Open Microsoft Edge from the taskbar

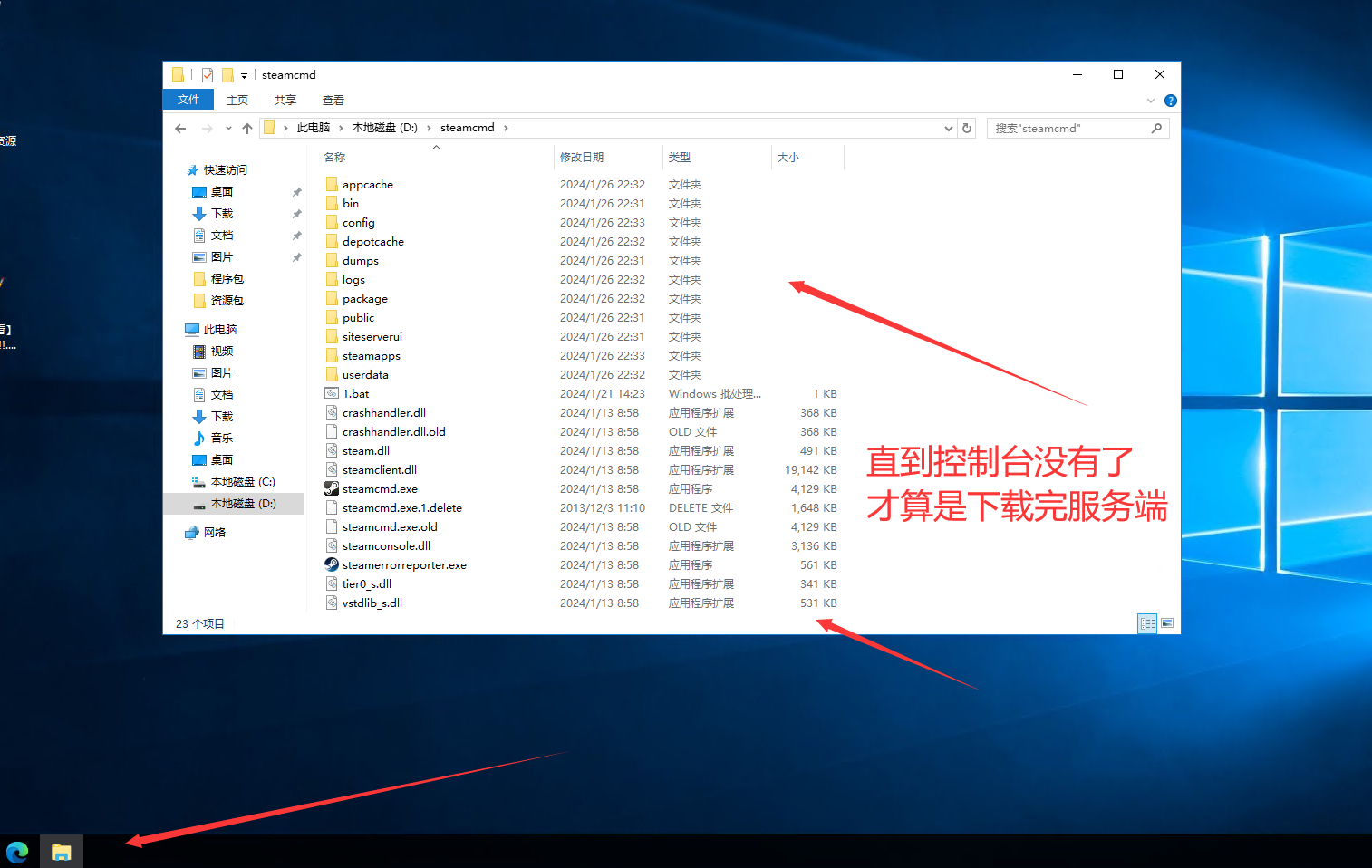point(17,852)
